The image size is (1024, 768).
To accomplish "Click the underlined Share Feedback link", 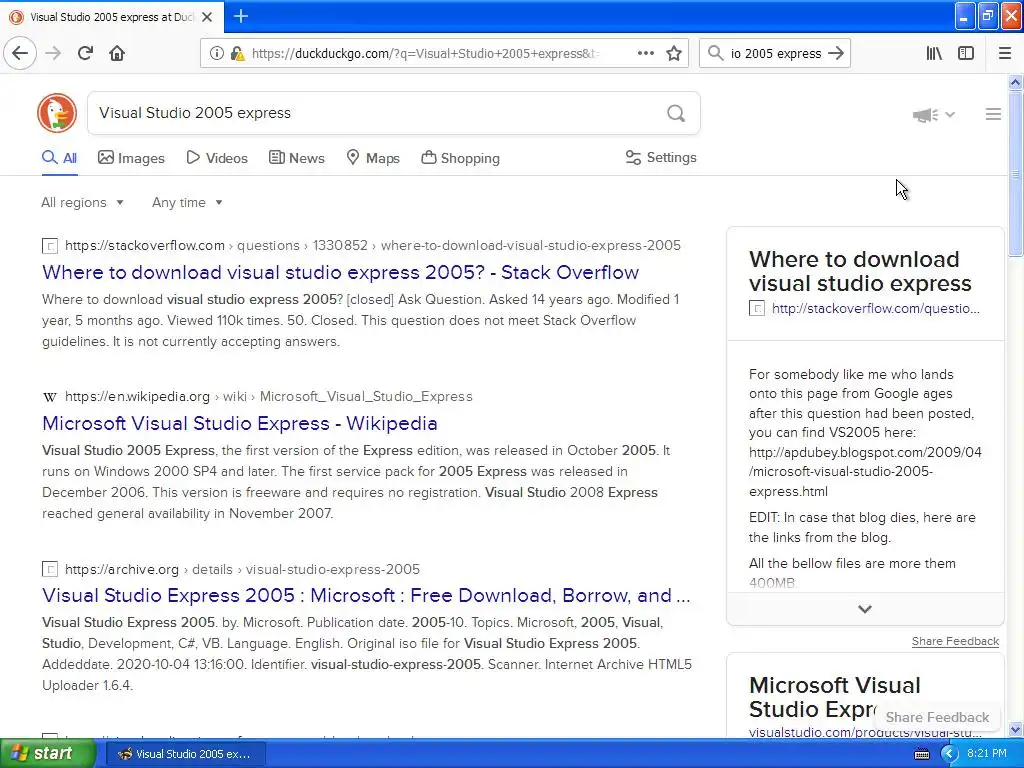I will [x=955, y=641].
